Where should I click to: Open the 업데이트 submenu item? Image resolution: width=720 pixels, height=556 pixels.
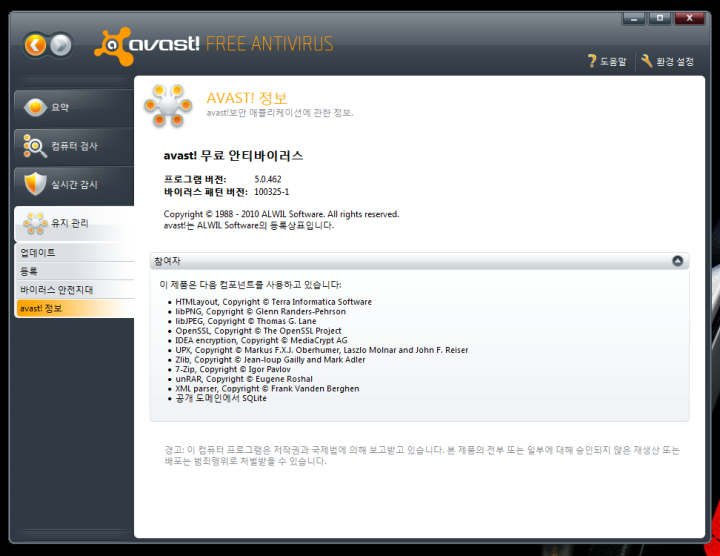pos(75,253)
